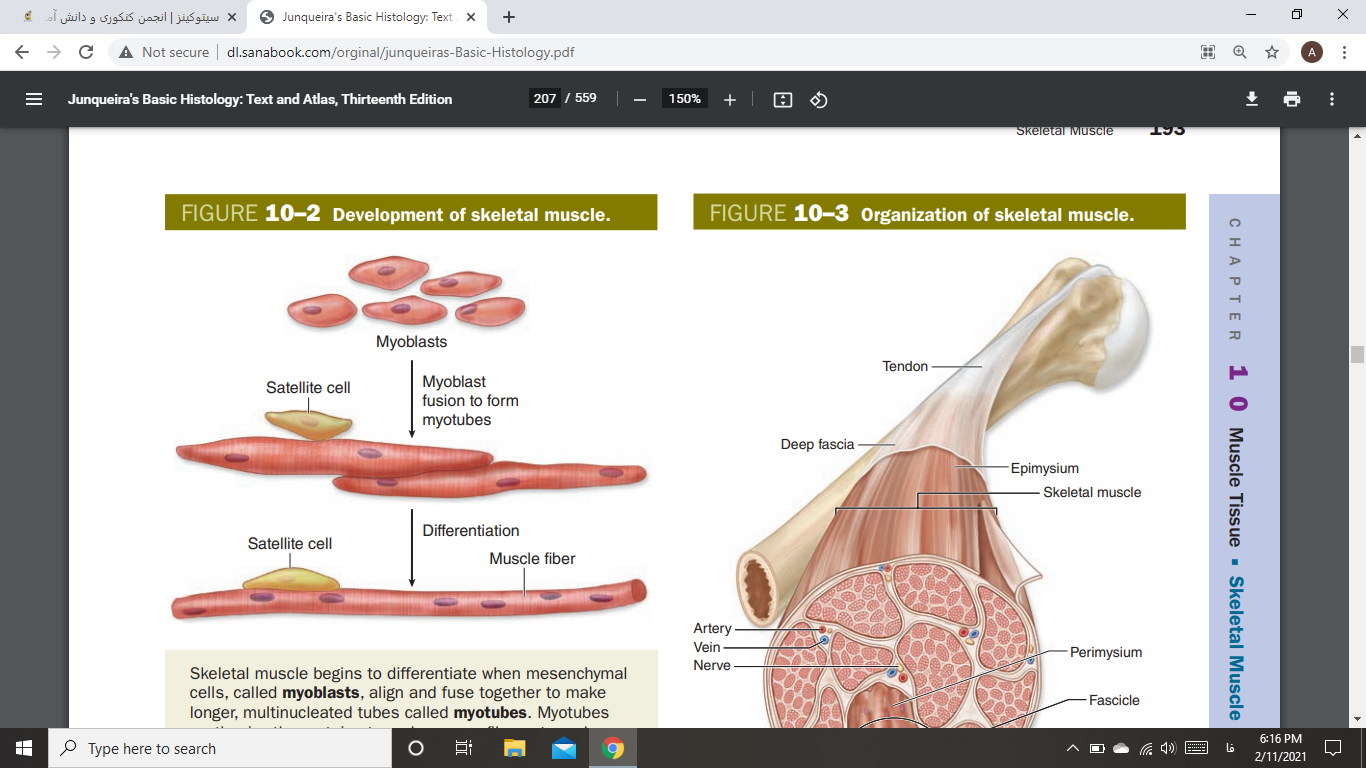The height and width of the screenshot is (768, 1366).
Task: Click the Windows search box
Action: click(222, 748)
